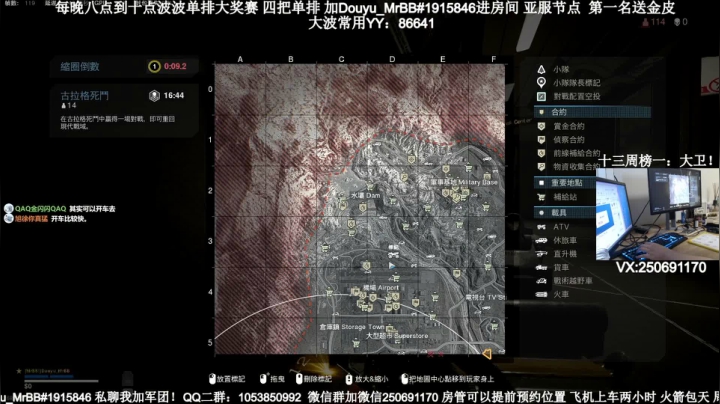Click grid column label C above map

(x=341, y=59)
